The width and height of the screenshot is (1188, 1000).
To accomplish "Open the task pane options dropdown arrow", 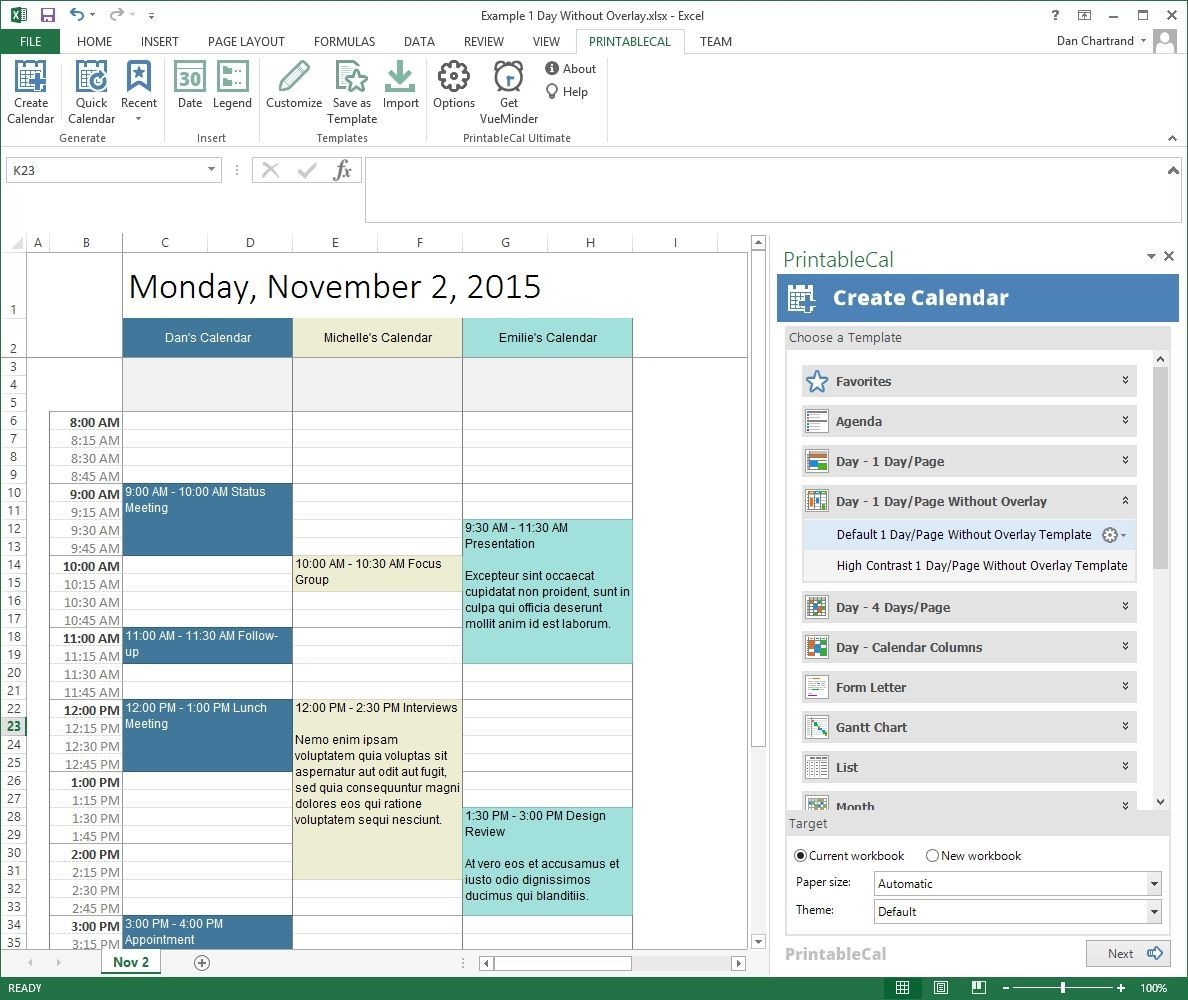I will (x=1151, y=256).
